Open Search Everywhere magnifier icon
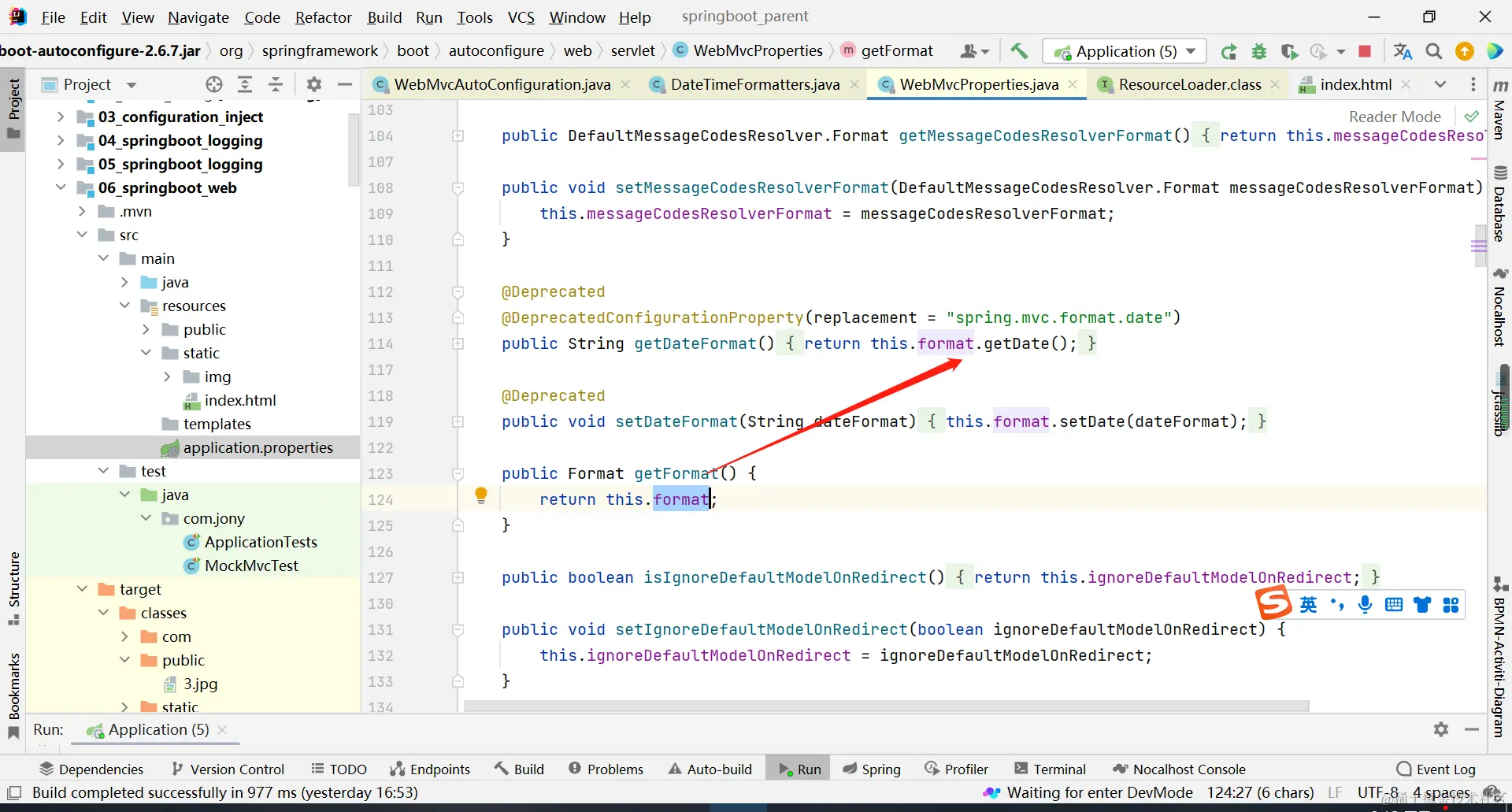The width and height of the screenshot is (1512, 812). pos(1434,51)
